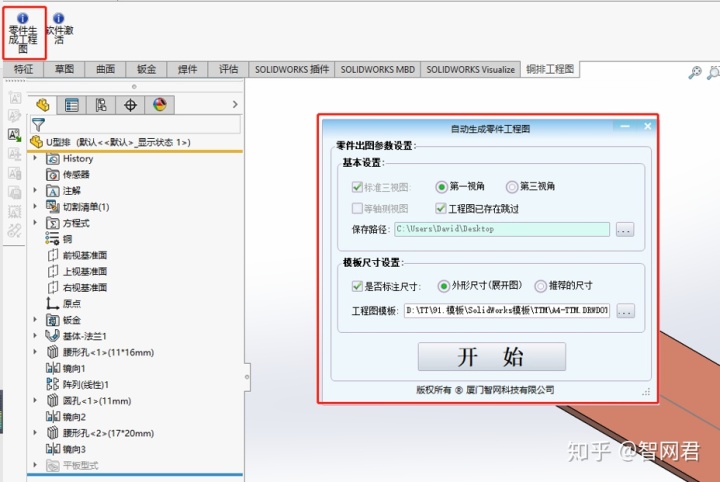The image size is (720, 482).
Task: Expand the History tree node
Action: 35,158
